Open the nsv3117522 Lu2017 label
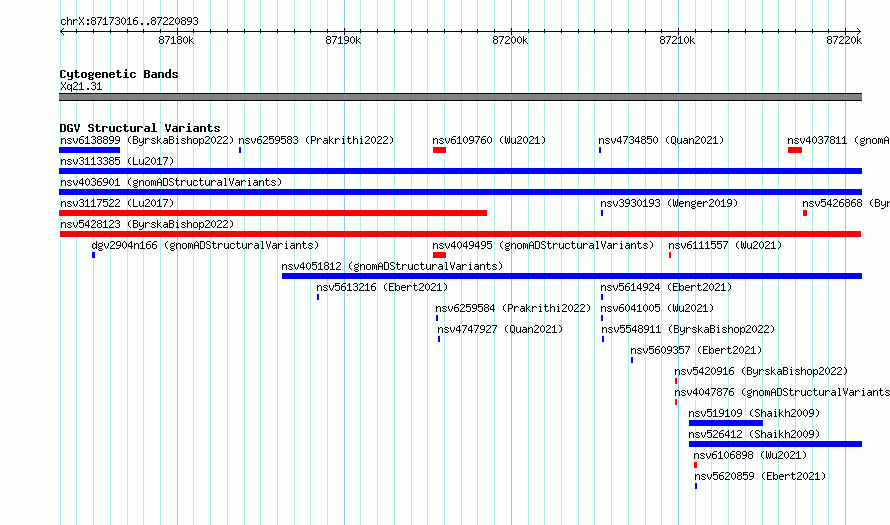 coord(117,203)
